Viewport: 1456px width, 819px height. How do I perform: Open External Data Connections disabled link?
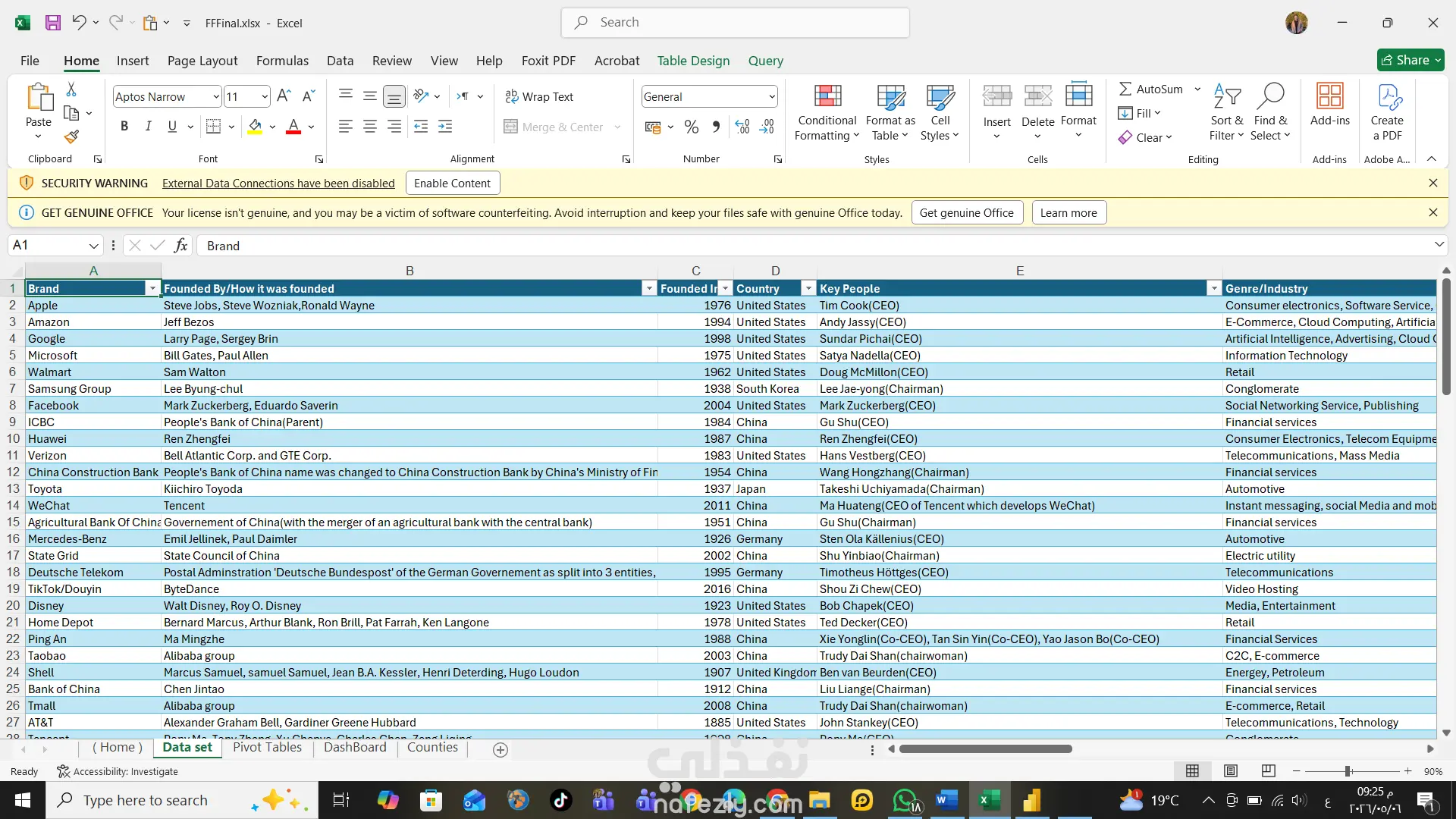coord(278,183)
